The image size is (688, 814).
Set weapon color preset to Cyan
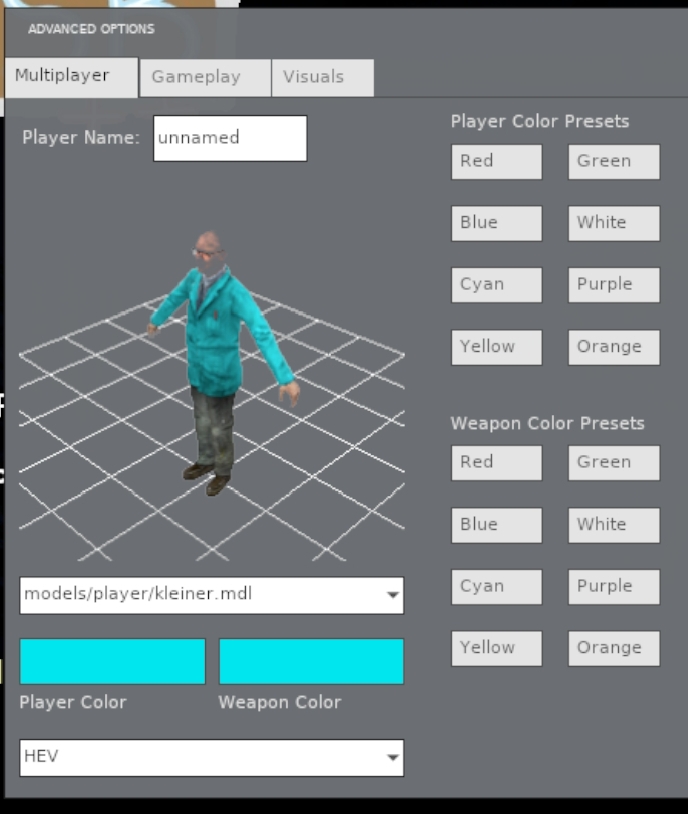click(496, 587)
